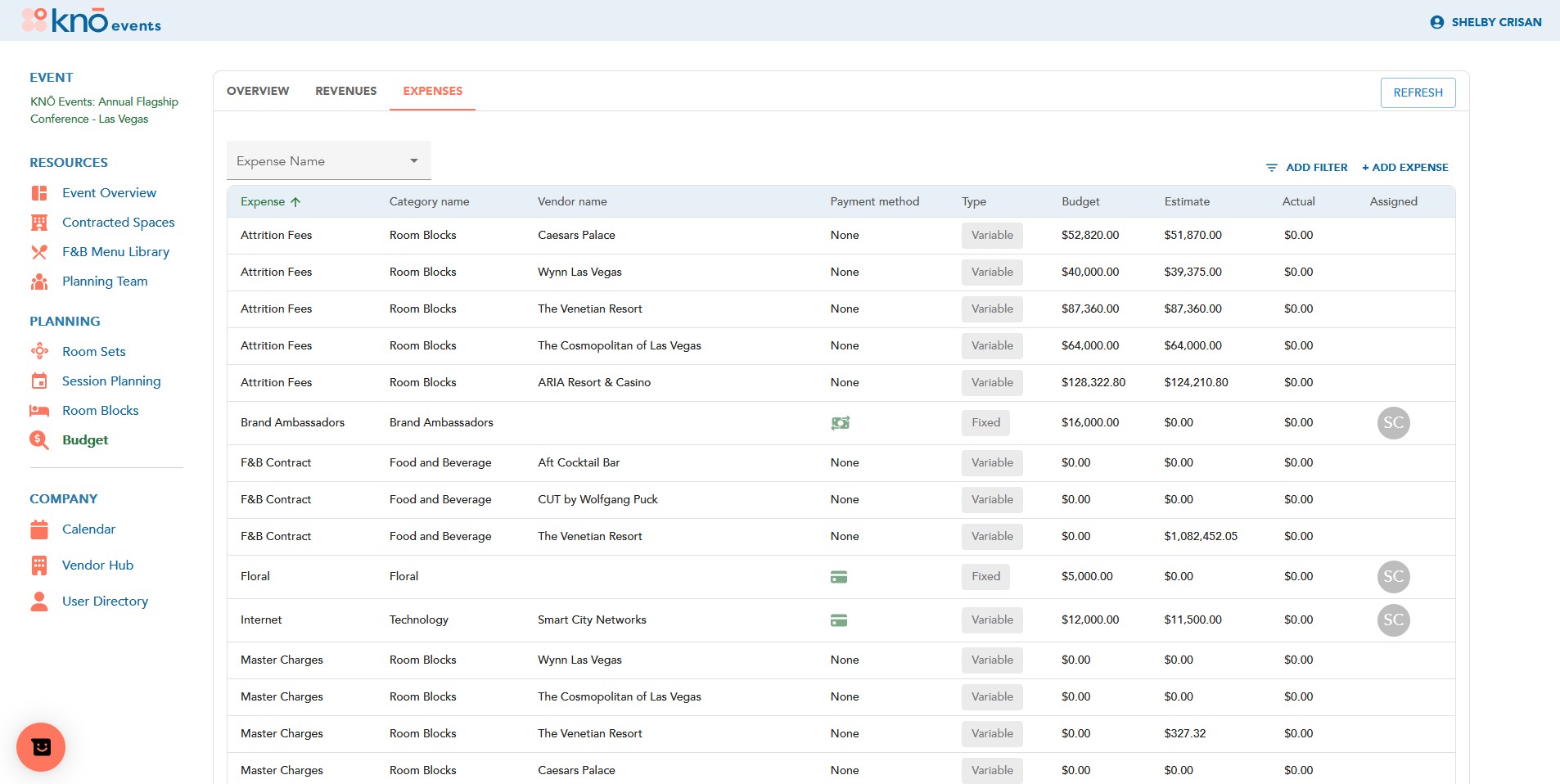Open the F&B Menu Library link
The width and height of the screenshot is (1560, 784).
[115, 252]
